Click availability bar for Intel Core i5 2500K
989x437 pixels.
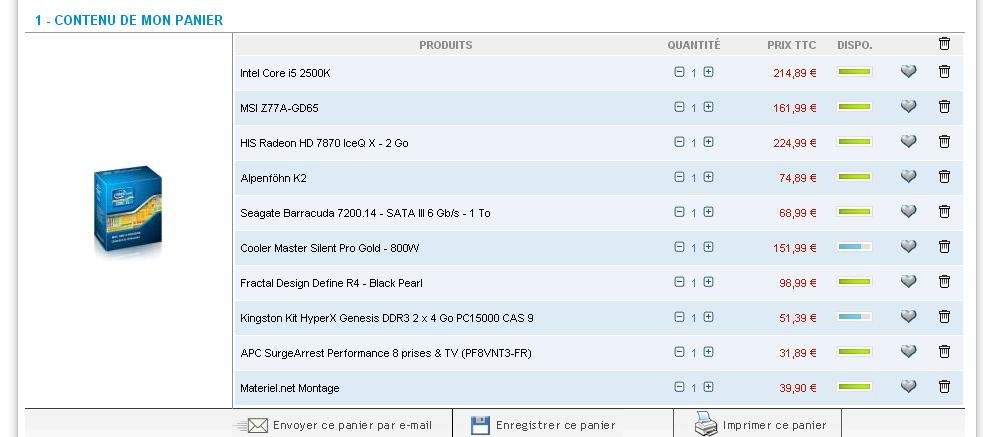[x=855, y=72]
